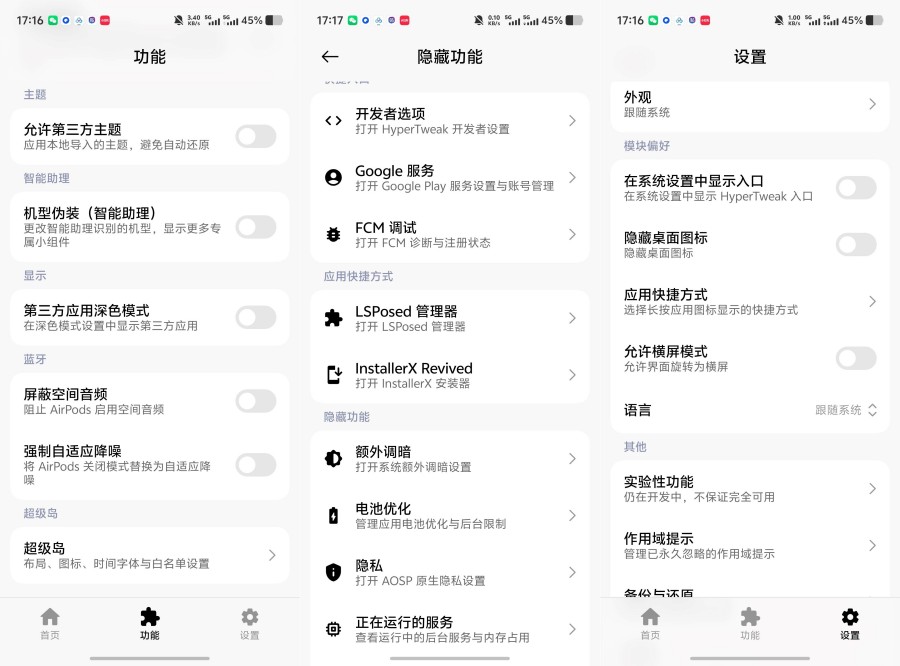
Task: Tap the 隐私 shield icon
Action: pos(333,572)
